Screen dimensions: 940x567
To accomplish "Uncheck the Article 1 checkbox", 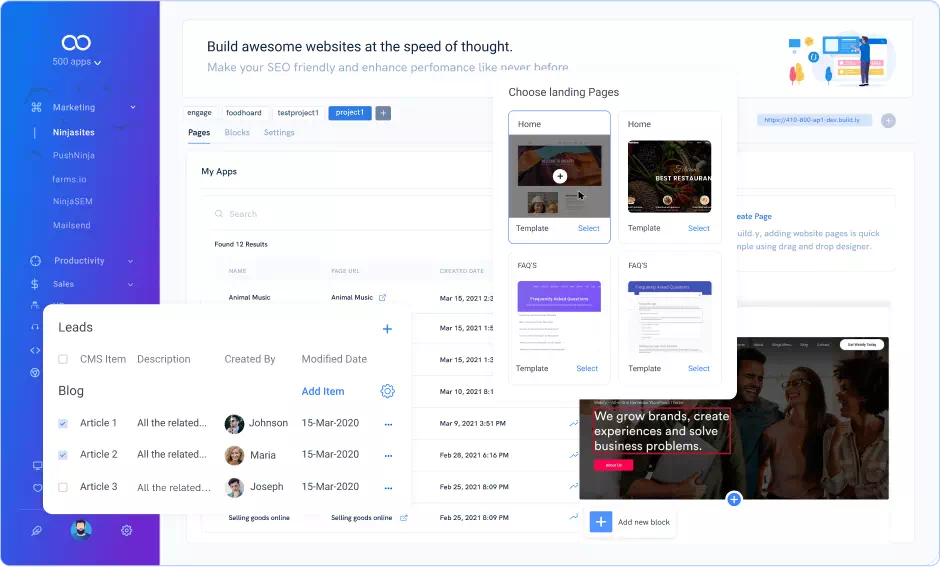I will (x=63, y=424).
